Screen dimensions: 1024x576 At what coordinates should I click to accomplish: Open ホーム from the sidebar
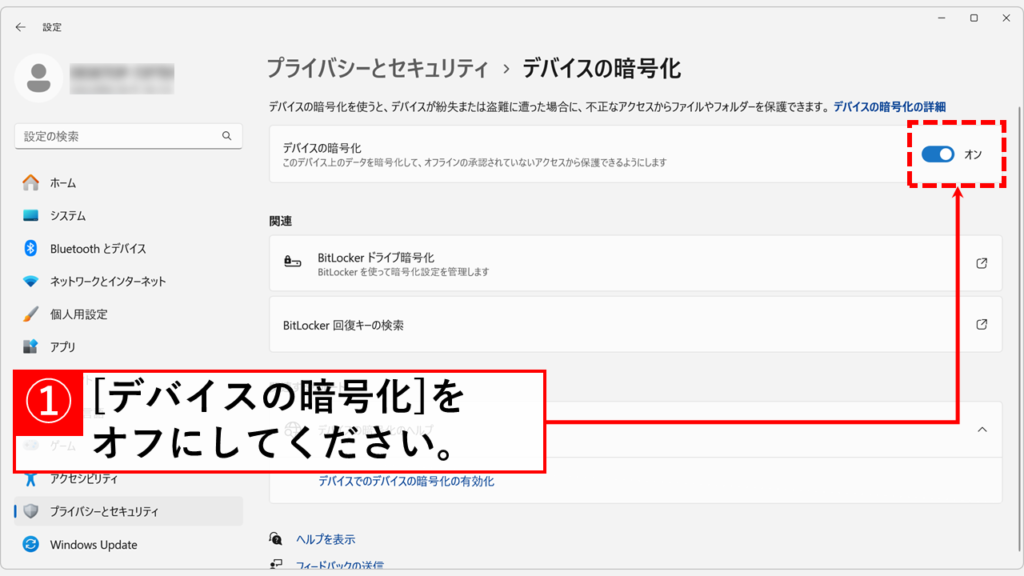tap(63, 183)
